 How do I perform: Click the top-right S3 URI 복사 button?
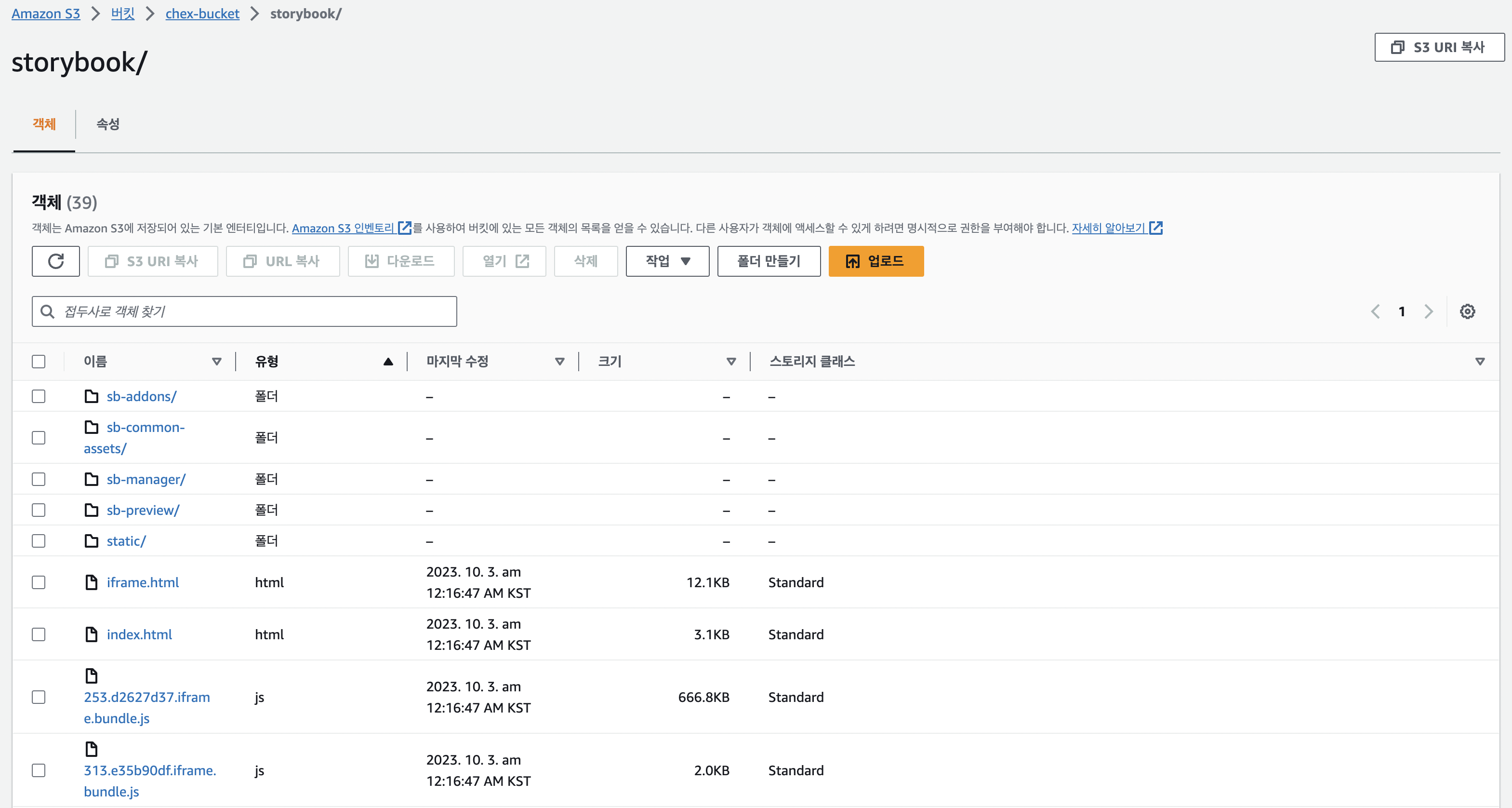click(x=1439, y=47)
